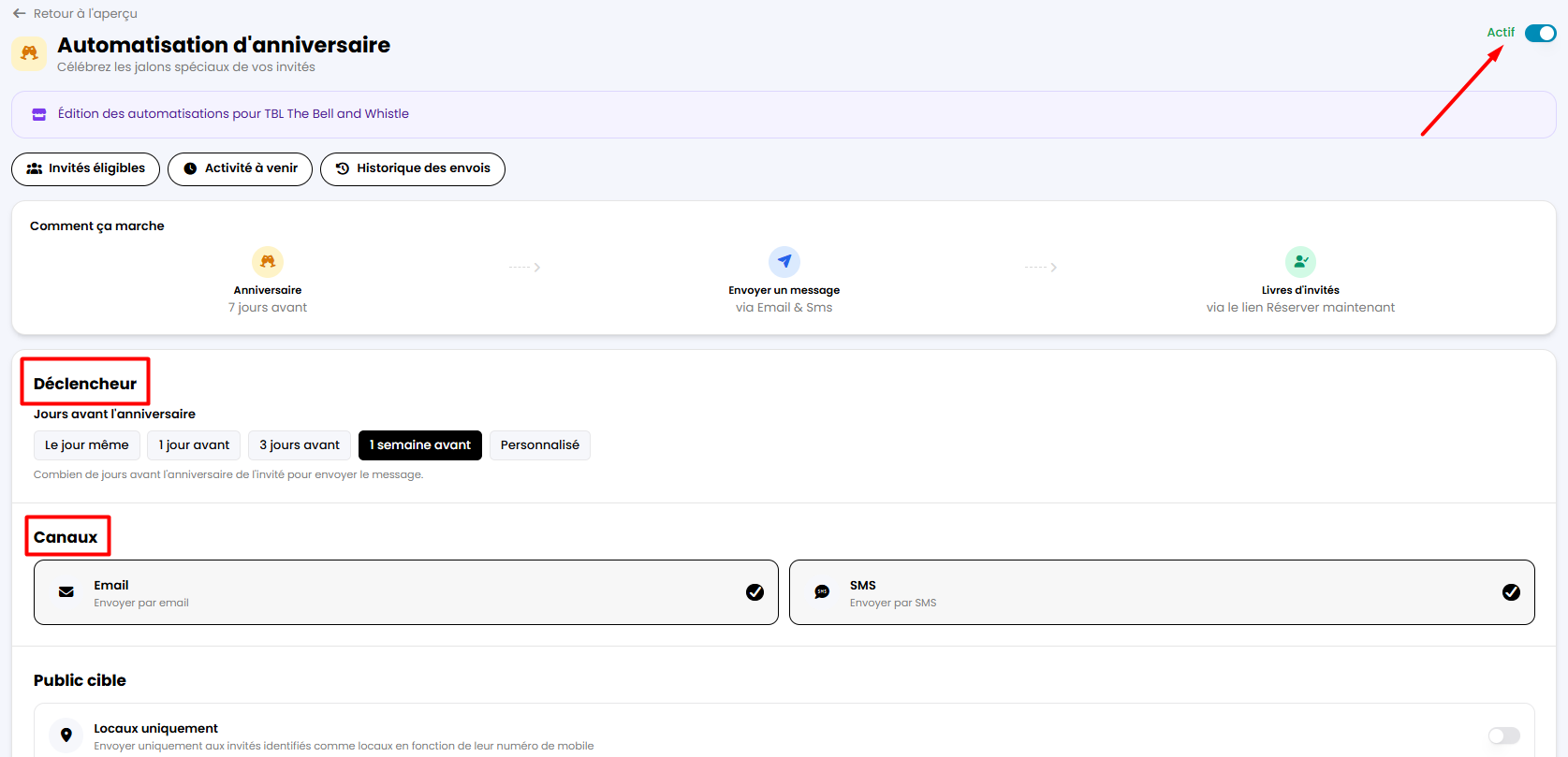The width and height of the screenshot is (1568, 757).
Task: Select 1 jour avant trigger
Action: point(194,445)
